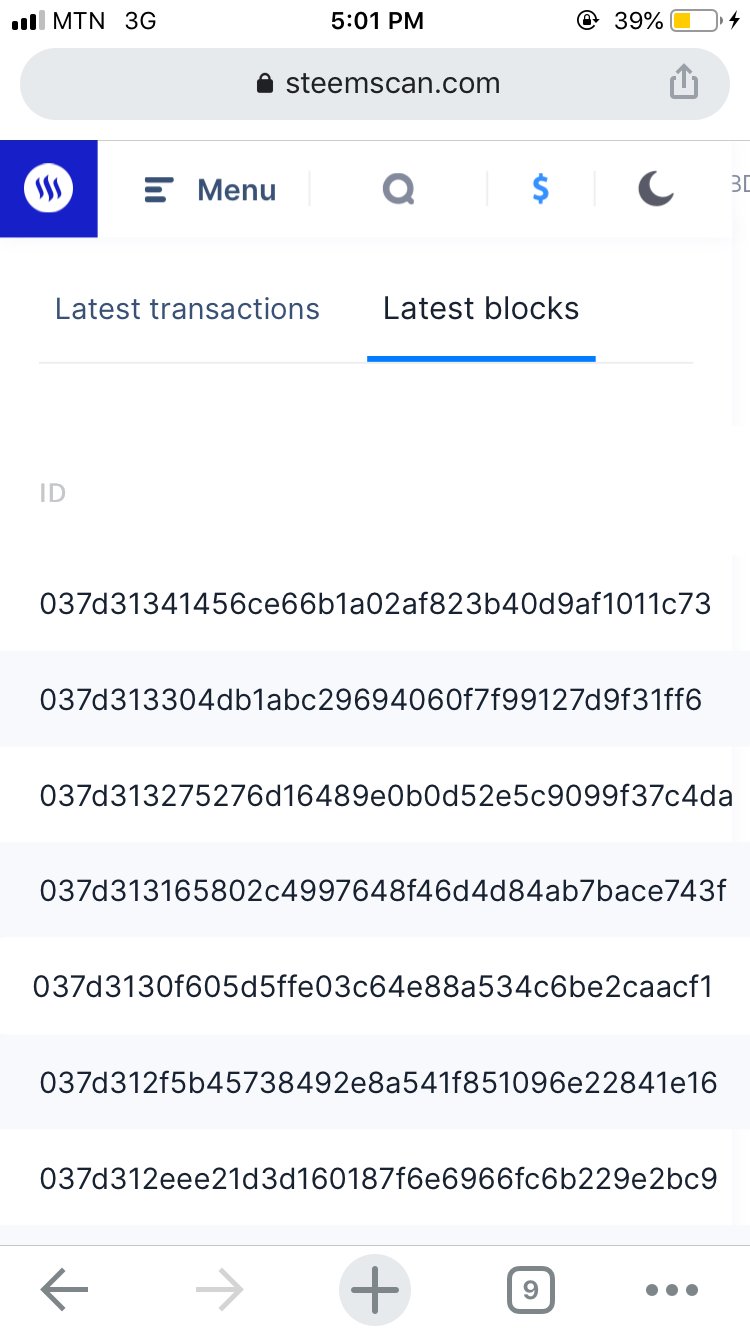750x1334 pixels.
Task: Open a new tab with plus button
Action: tap(375, 1290)
